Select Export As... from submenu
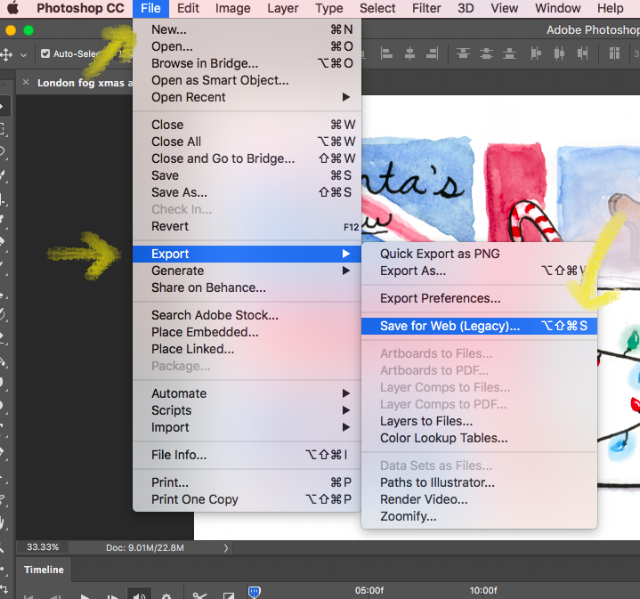The width and height of the screenshot is (640, 599). 479,271
